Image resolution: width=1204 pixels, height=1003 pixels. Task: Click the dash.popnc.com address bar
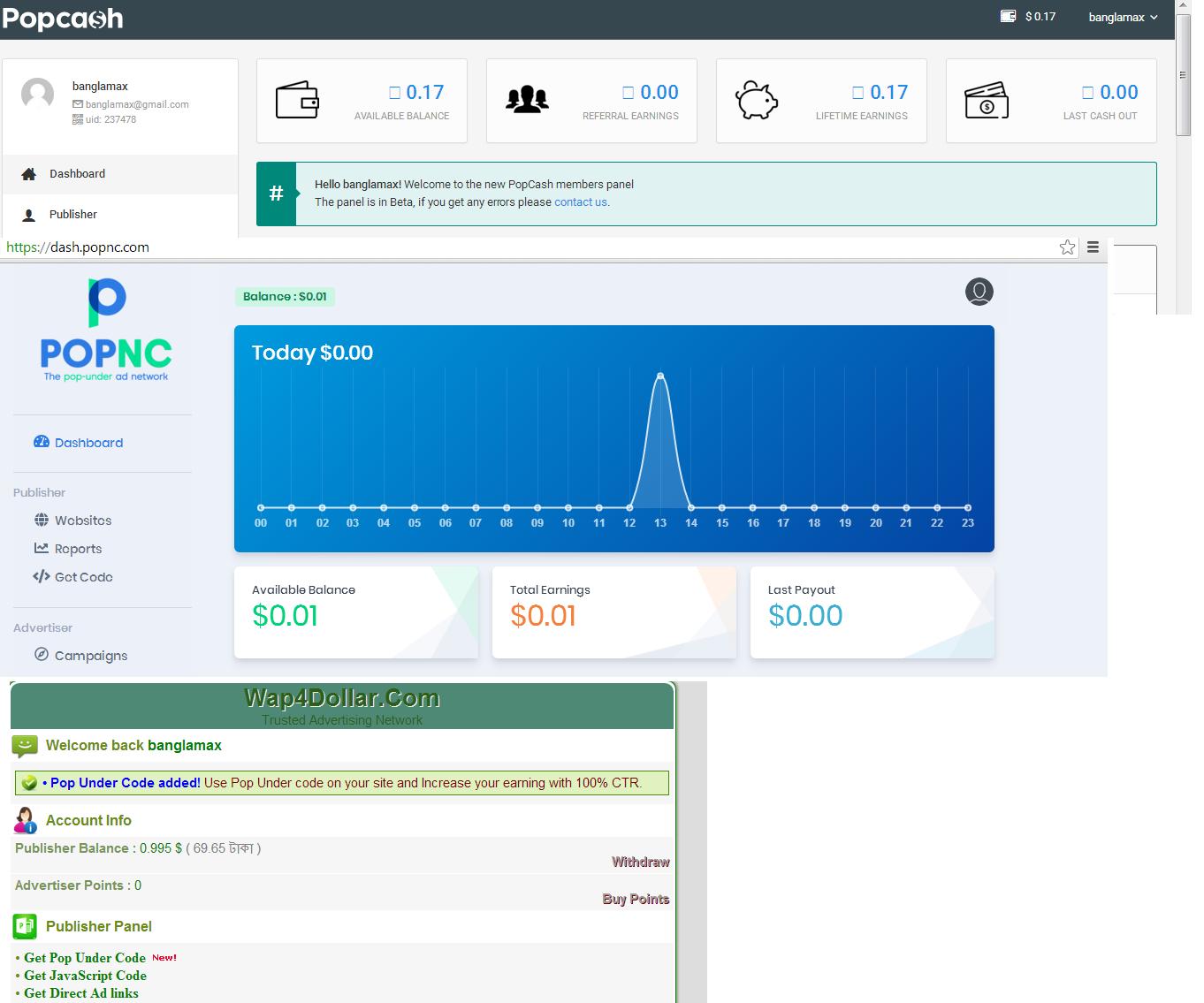530,247
